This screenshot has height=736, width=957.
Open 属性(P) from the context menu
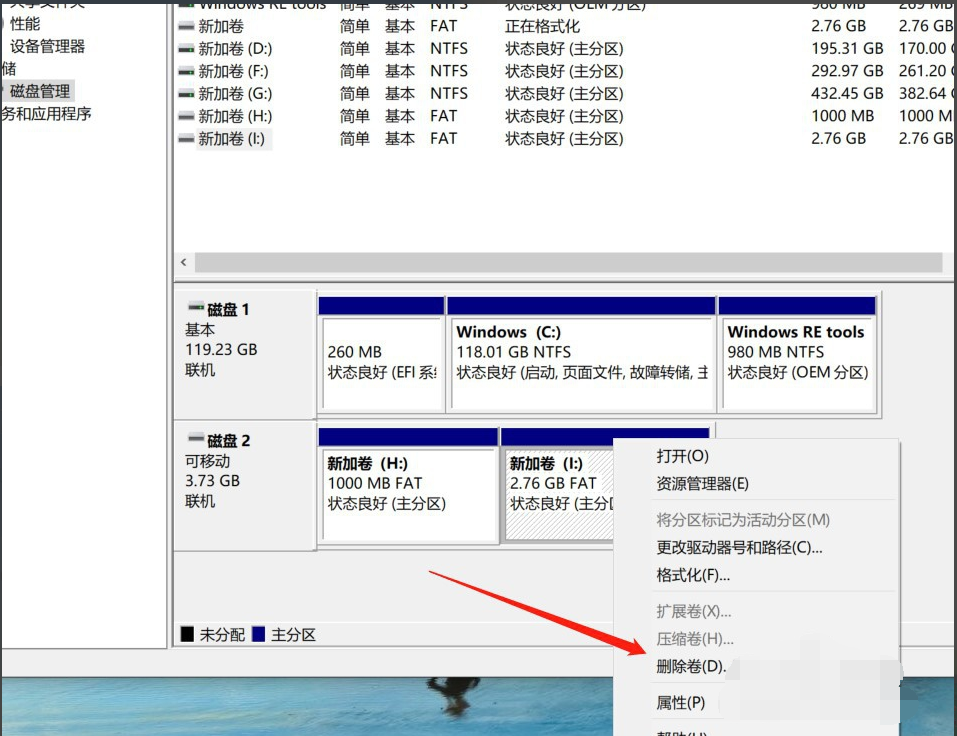[x=680, y=703]
